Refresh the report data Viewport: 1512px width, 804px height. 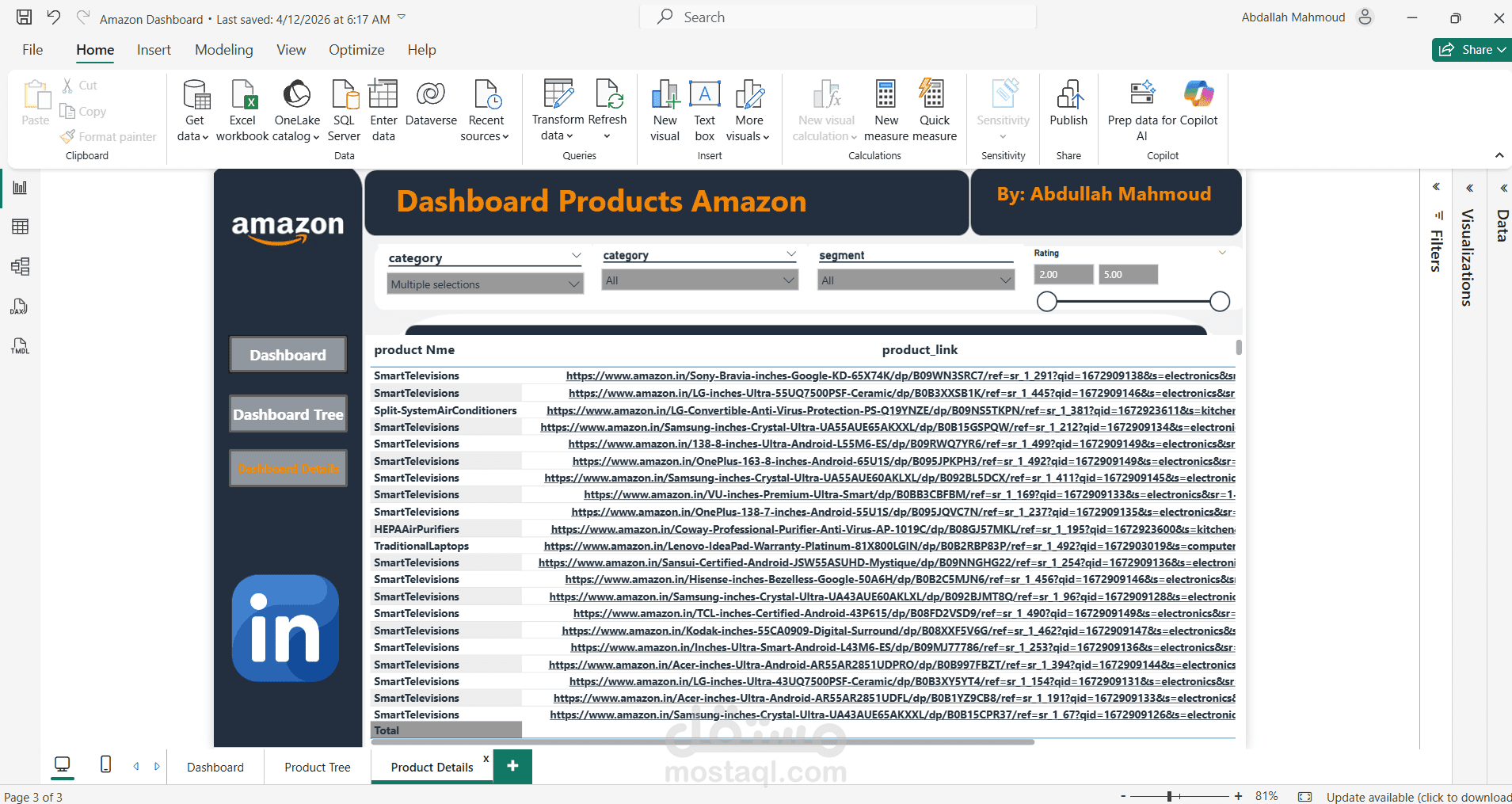pyautogui.click(x=607, y=111)
